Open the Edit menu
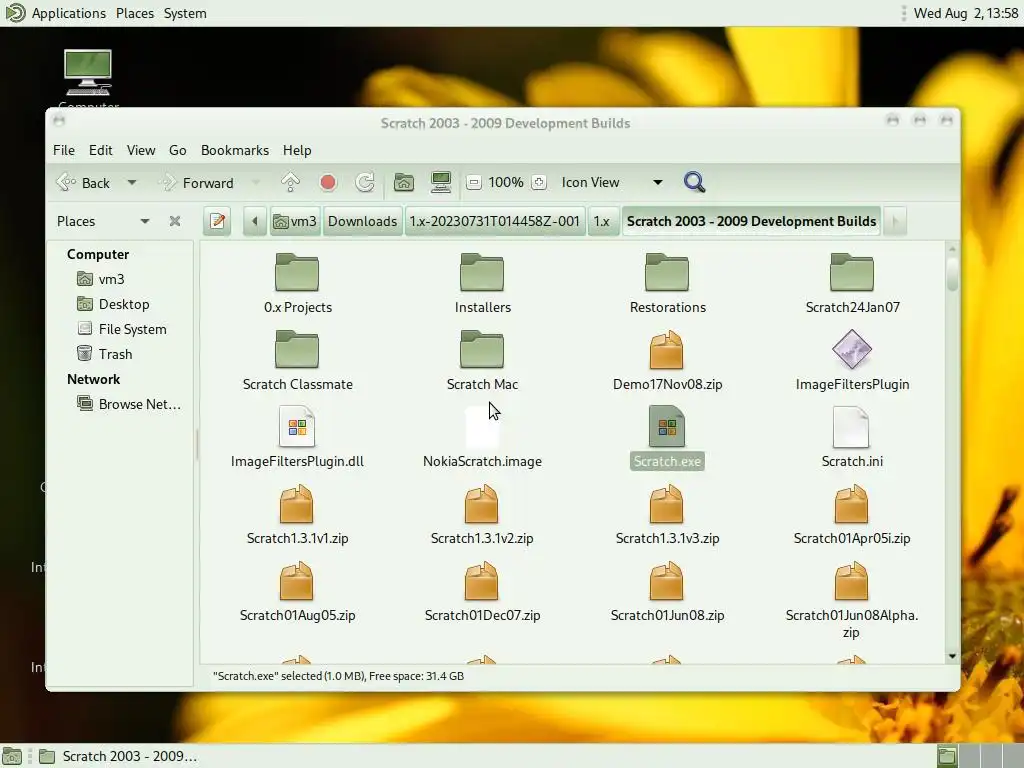 tap(101, 150)
